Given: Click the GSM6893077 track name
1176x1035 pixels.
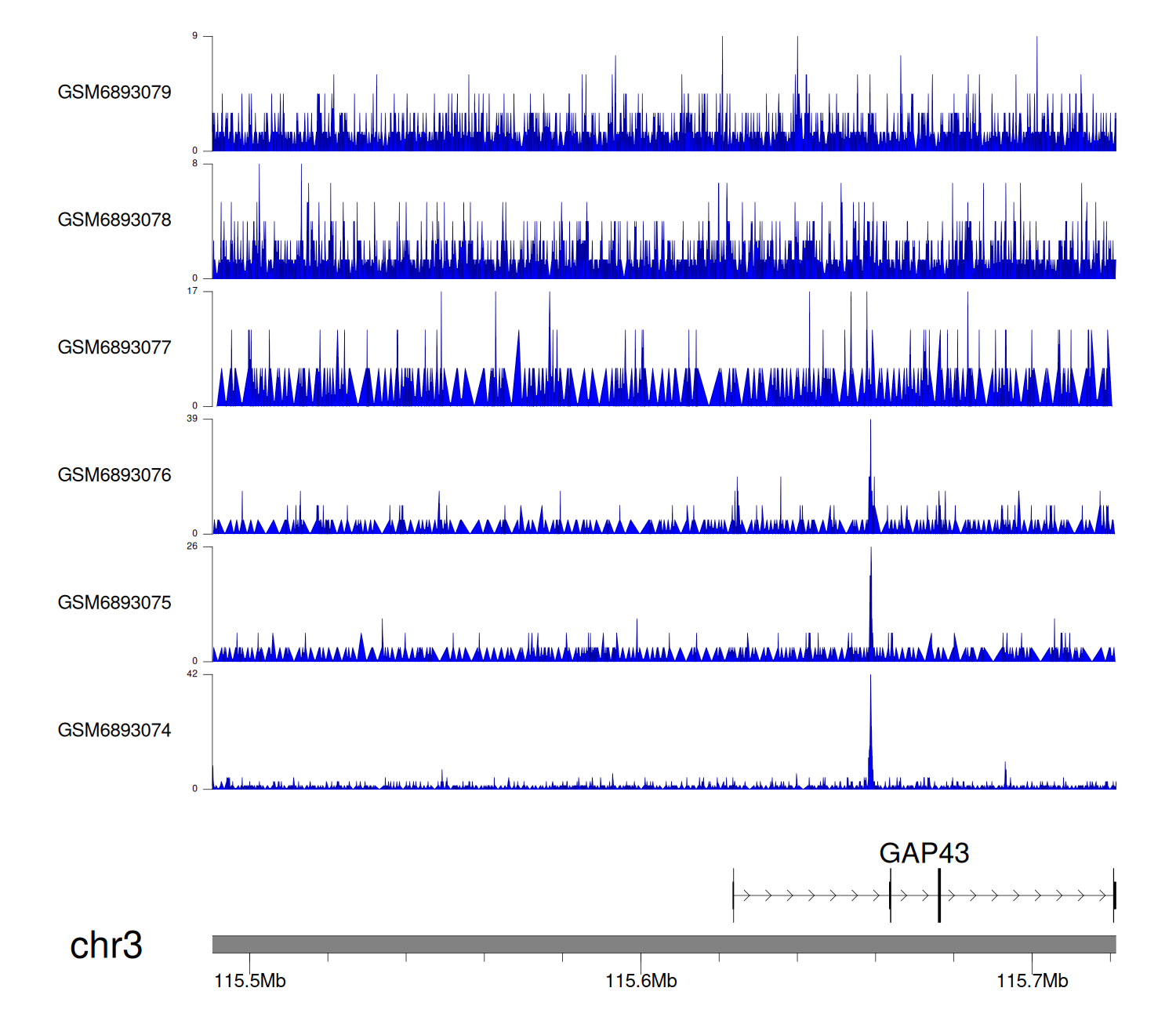Looking at the screenshot, I should pyautogui.click(x=114, y=347).
